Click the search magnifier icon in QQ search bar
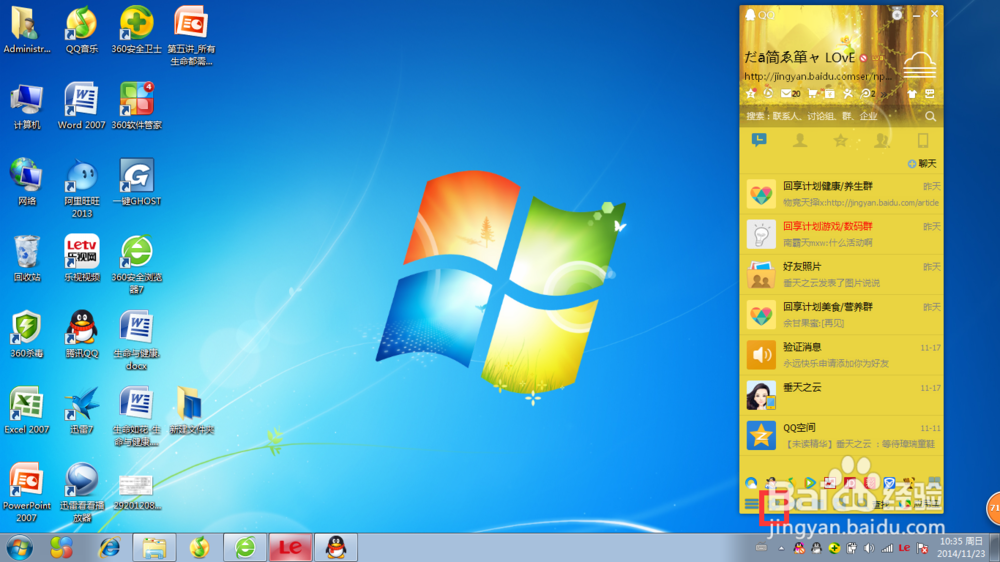 click(930, 116)
